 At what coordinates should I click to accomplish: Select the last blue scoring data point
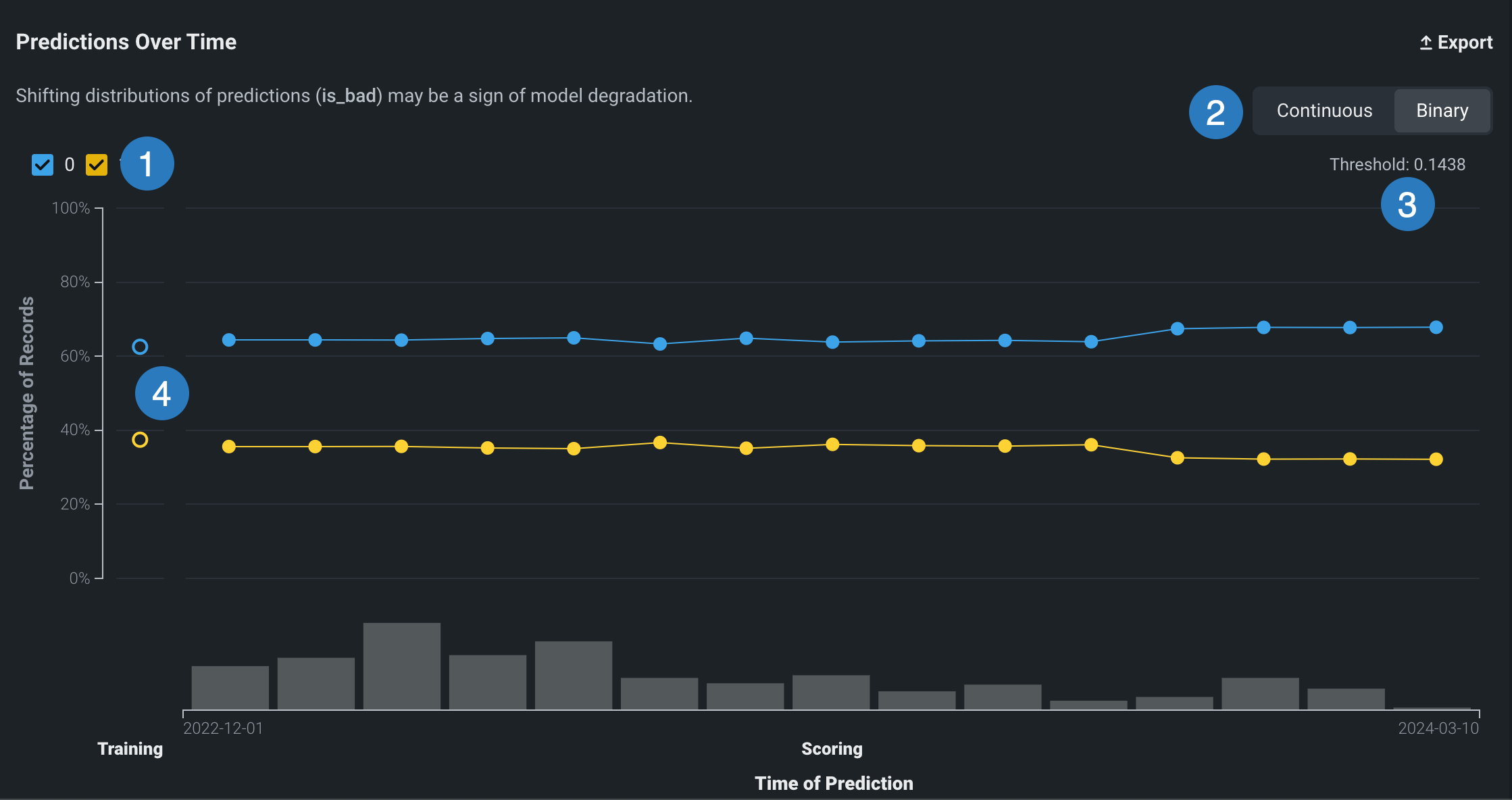point(1436,327)
